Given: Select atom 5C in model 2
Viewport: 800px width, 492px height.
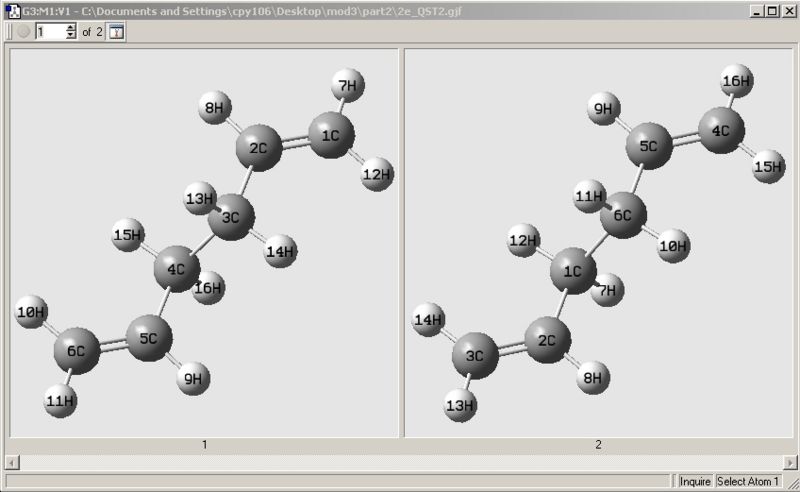Looking at the screenshot, I should point(649,146).
